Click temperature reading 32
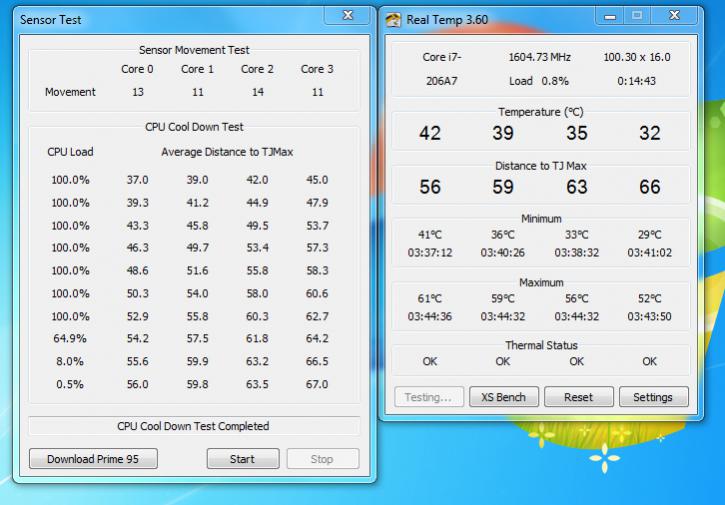The height and width of the screenshot is (505, 725). coord(650,133)
